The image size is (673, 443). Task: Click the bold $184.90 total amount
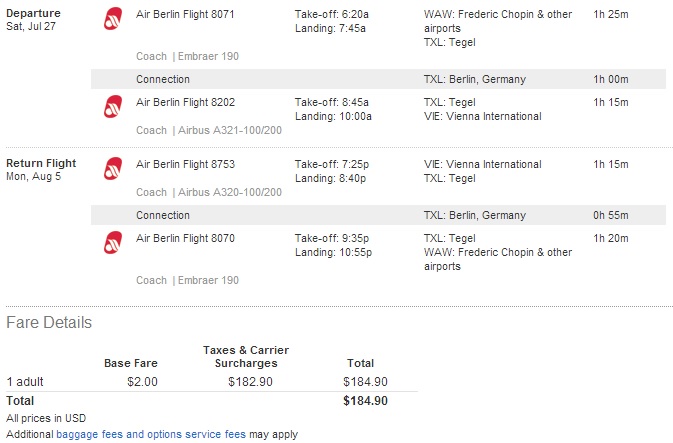click(365, 401)
